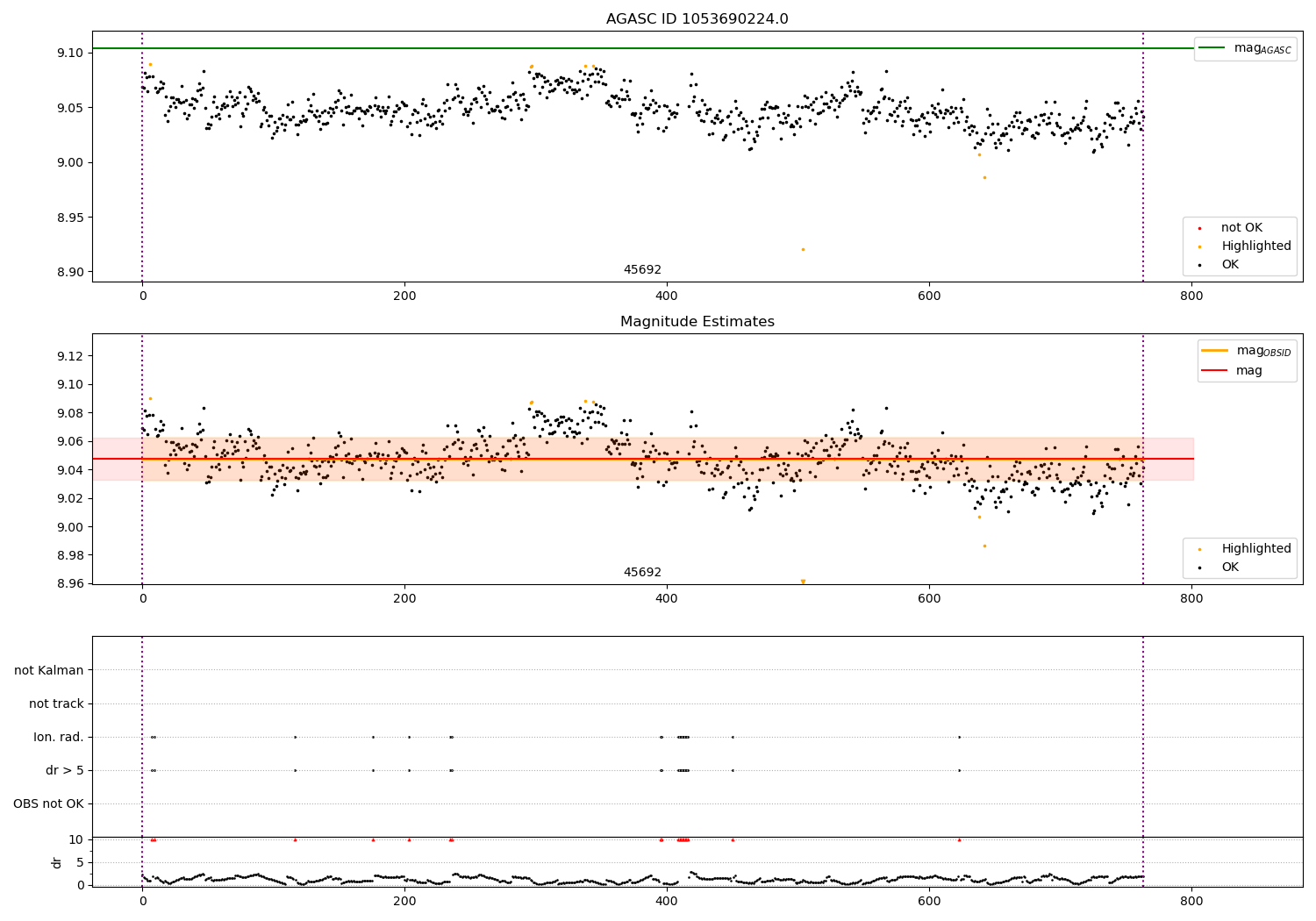The width and height of the screenshot is (1316, 921).
Task: Click x-tick '400' under Magnitude Estimates plot
Action: tap(667, 599)
